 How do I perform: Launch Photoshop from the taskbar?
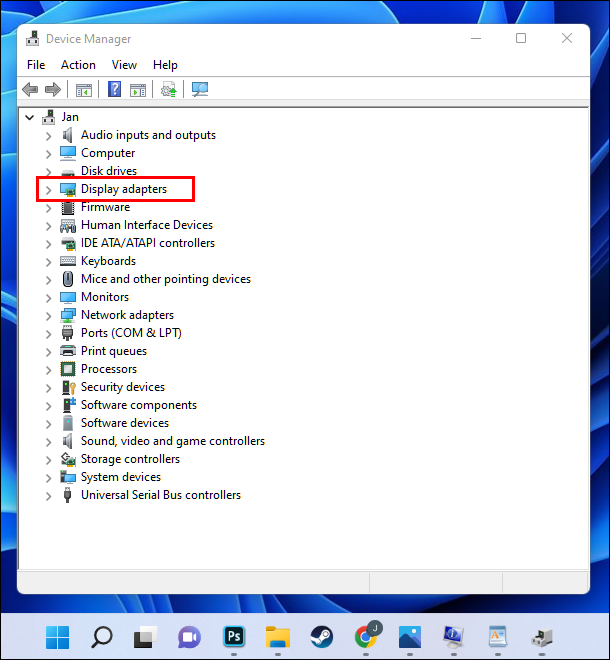[234, 636]
